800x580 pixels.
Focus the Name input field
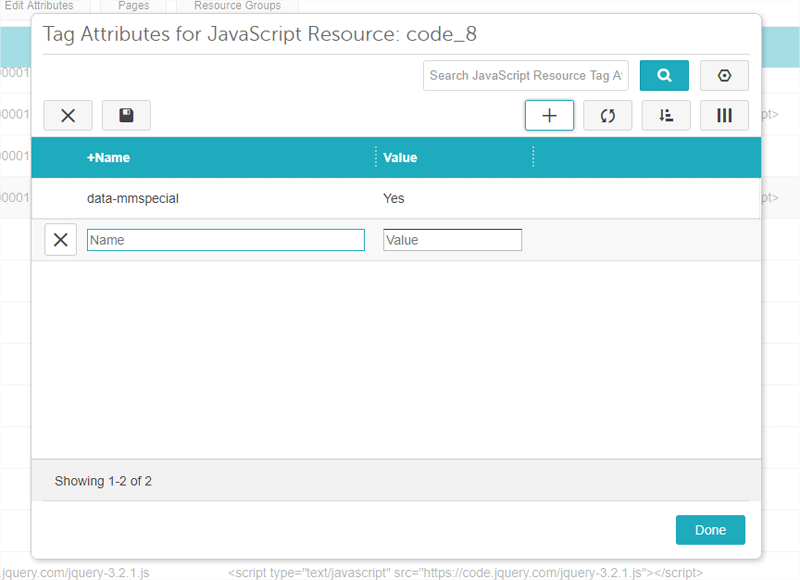click(x=226, y=240)
